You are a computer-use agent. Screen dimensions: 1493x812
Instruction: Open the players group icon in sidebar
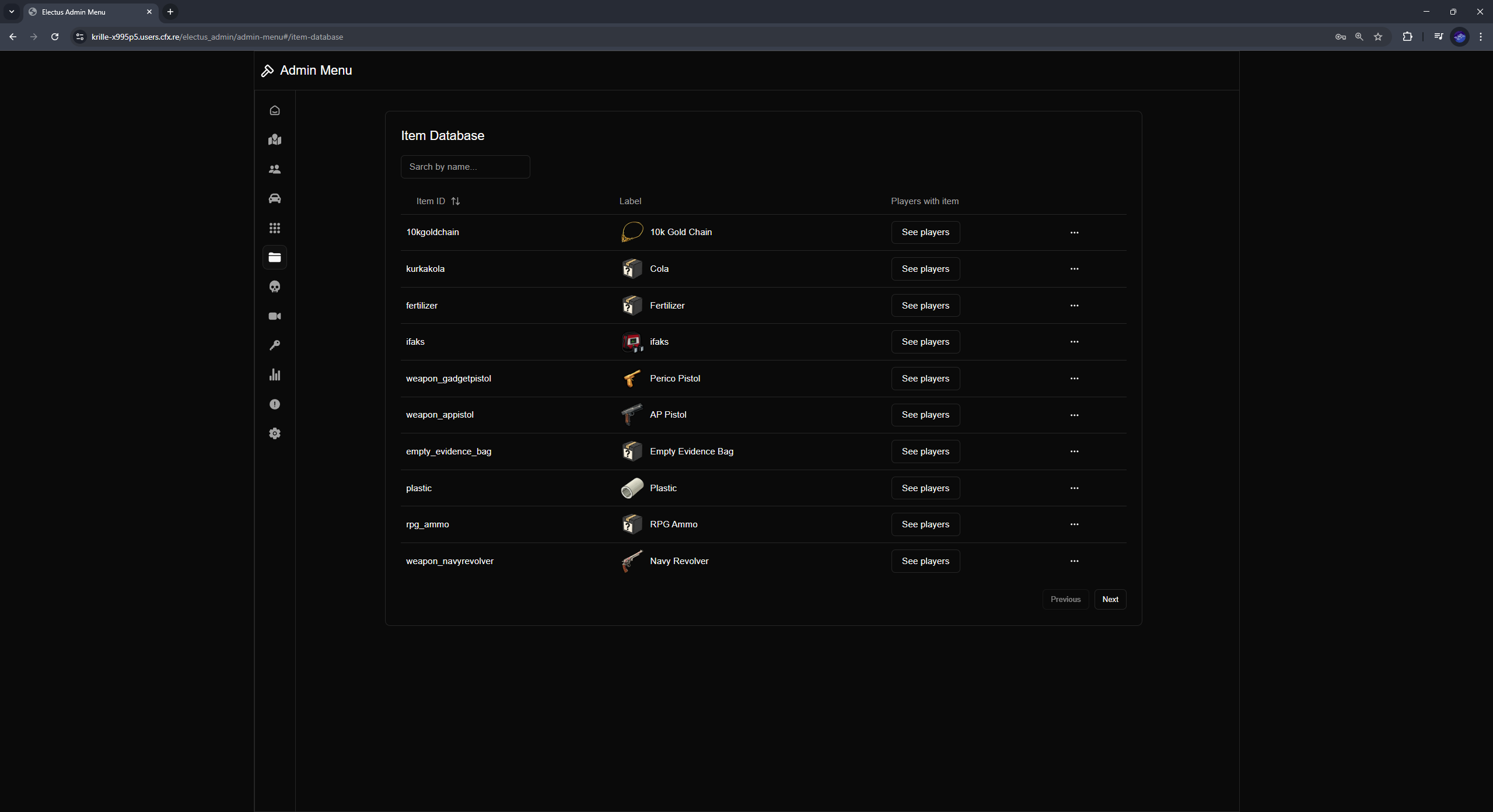[x=275, y=169]
